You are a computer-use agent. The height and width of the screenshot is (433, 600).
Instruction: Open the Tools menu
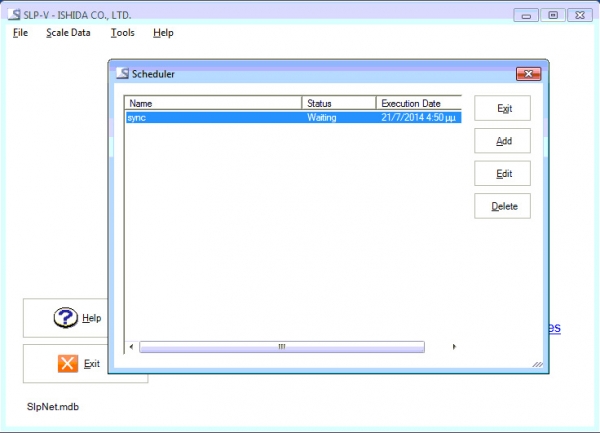[122, 32]
